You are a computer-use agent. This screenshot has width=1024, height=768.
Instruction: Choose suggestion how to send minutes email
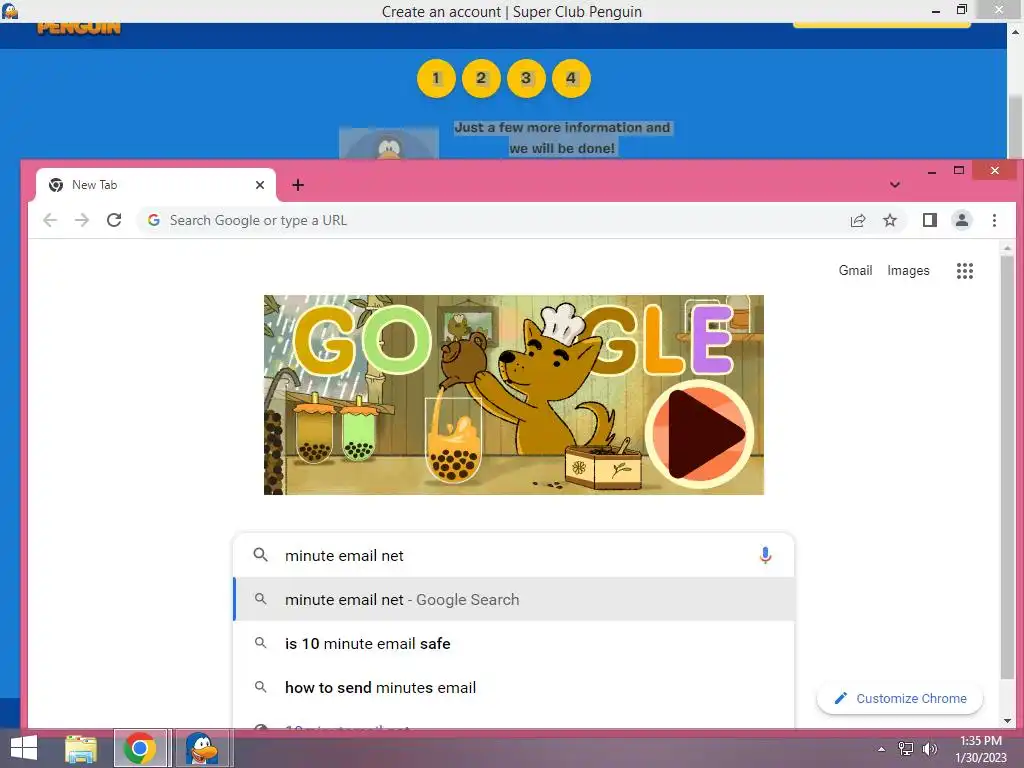pyautogui.click(x=513, y=688)
